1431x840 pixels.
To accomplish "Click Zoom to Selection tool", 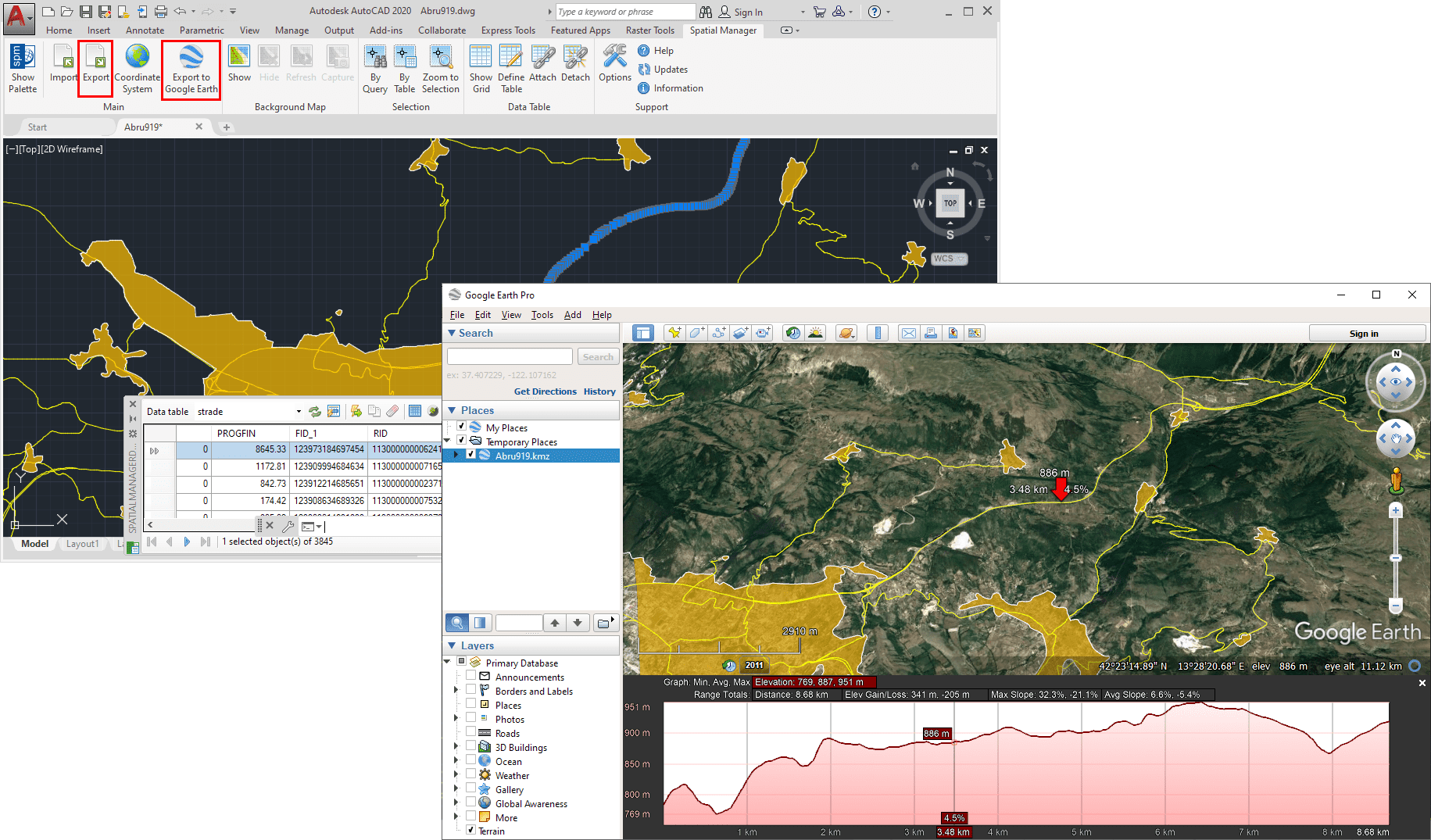I will tap(441, 69).
